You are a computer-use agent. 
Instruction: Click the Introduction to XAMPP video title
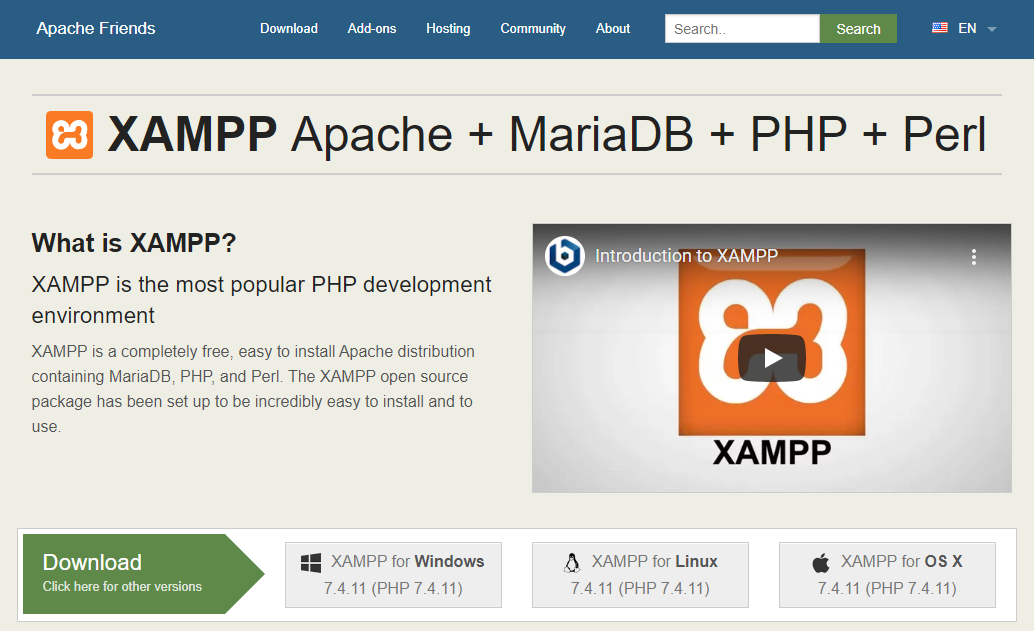(686, 256)
